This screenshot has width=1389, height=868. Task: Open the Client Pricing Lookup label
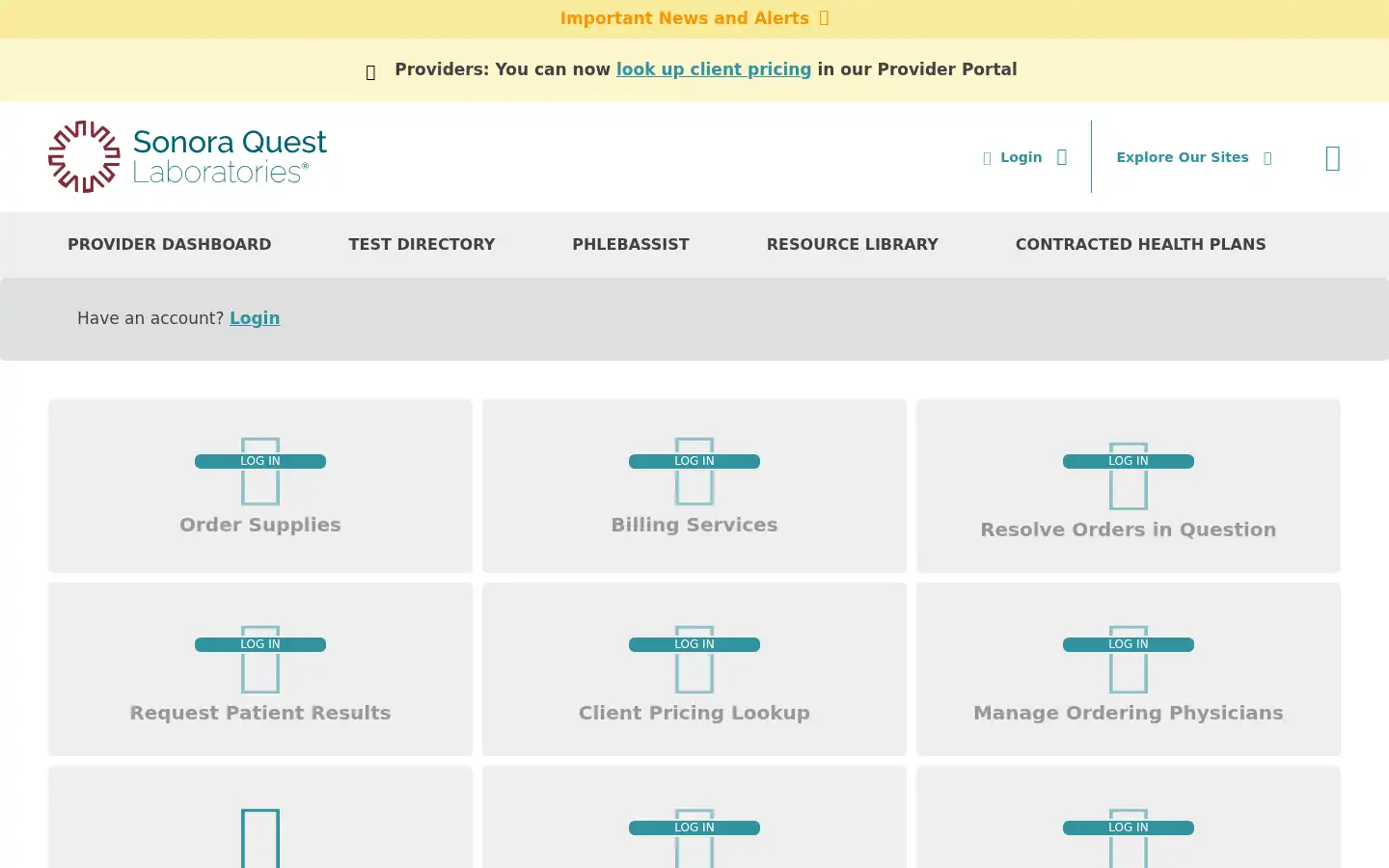(x=694, y=713)
